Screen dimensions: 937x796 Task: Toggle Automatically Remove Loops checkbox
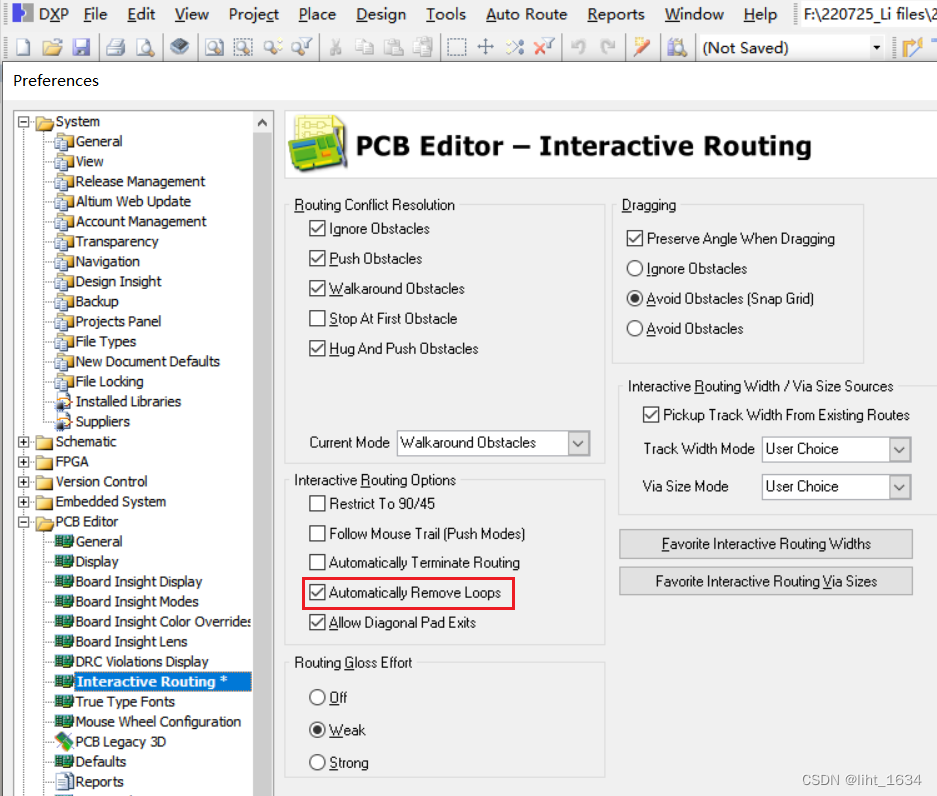click(317, 592)
